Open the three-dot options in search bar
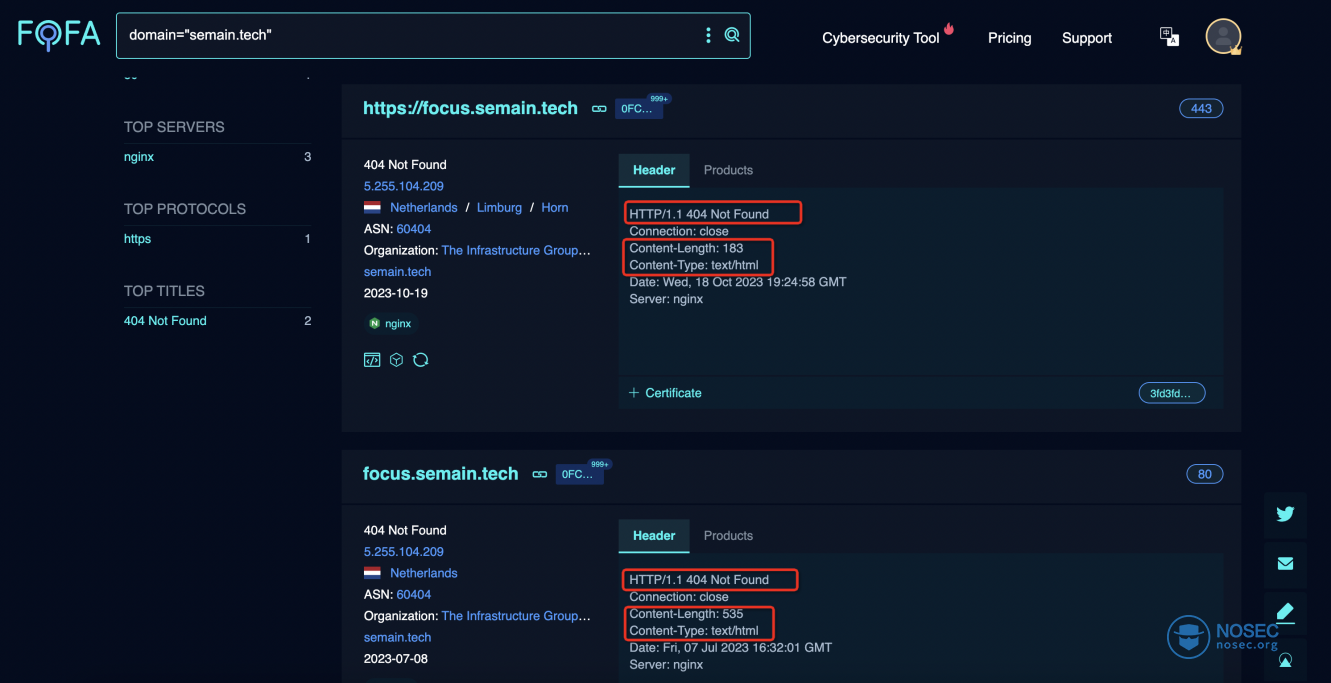The height and width of the screenshot is (683, 1331). pyautogui.click(x=708, y=35)
